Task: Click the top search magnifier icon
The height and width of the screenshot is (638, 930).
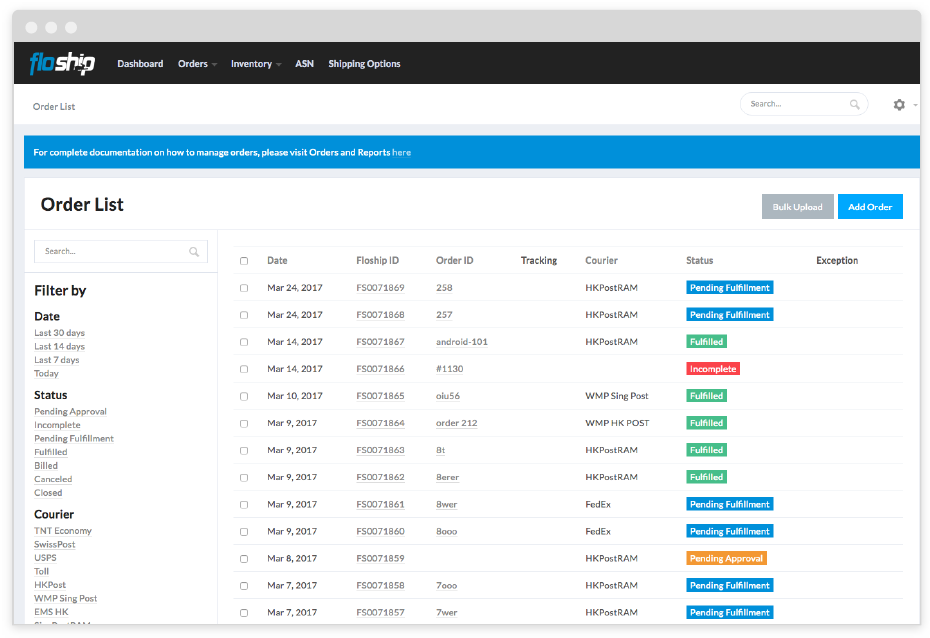Action: click(x=854, y=104)
